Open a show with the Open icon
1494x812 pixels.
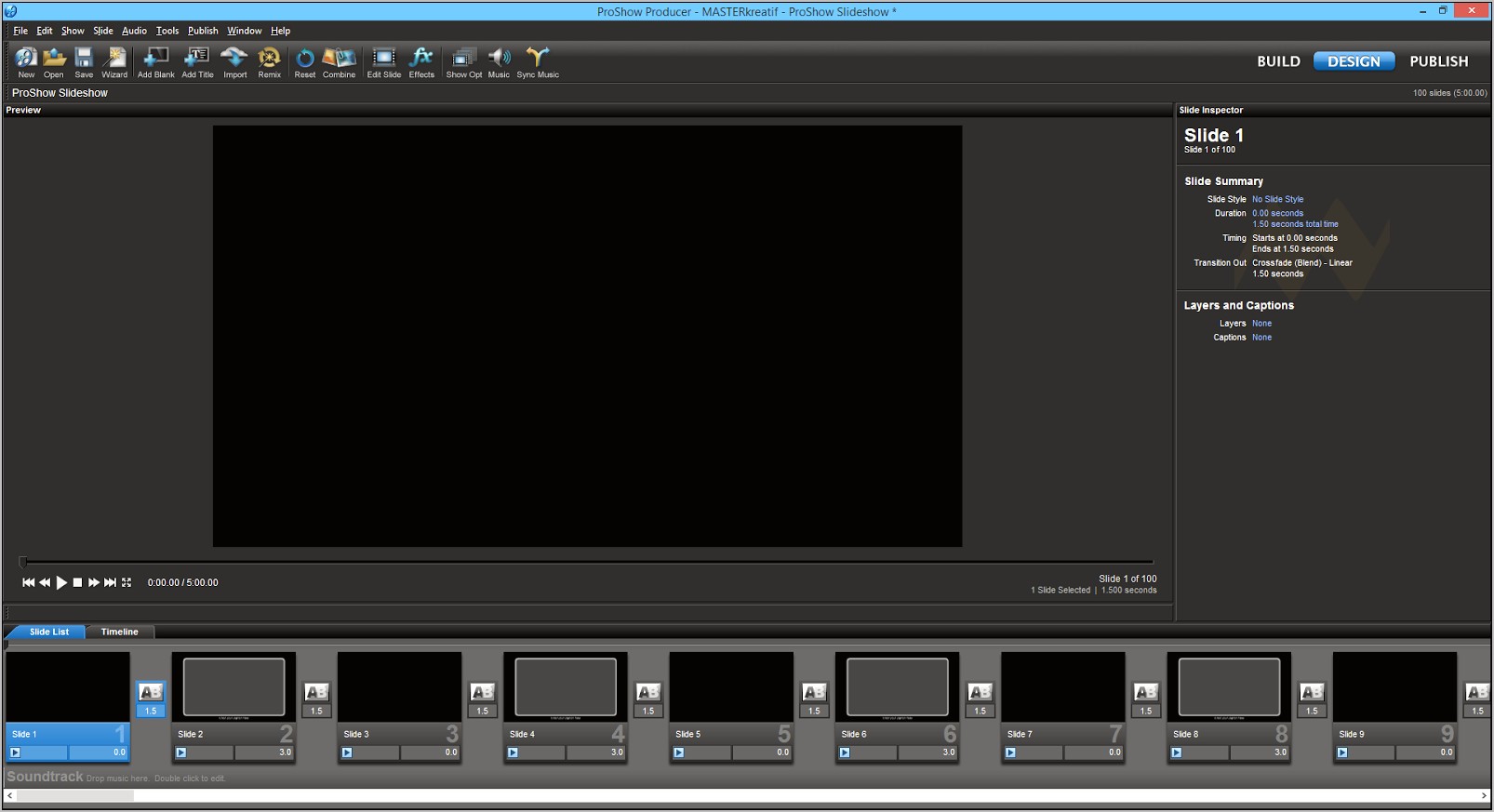(54, 62)
